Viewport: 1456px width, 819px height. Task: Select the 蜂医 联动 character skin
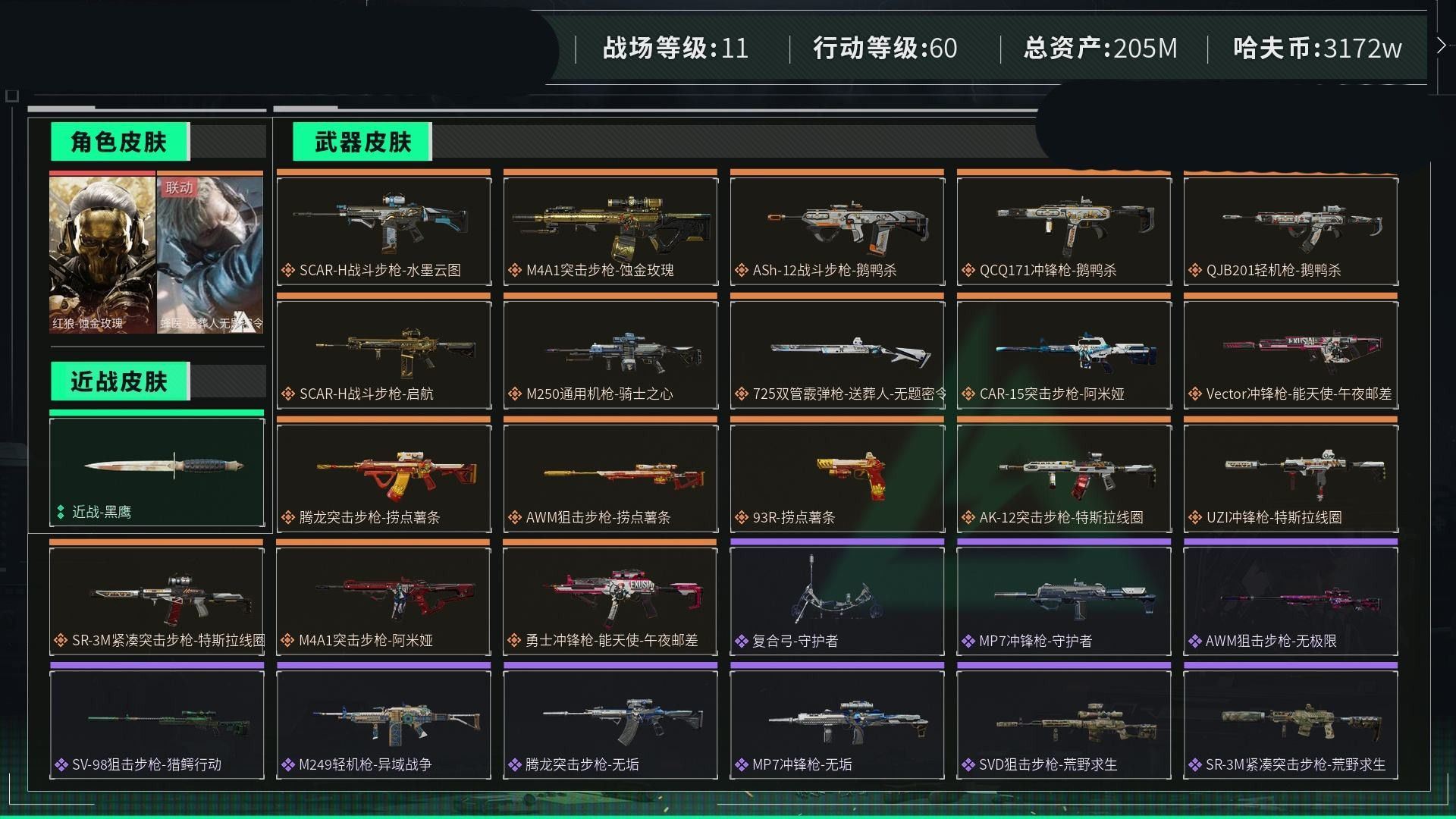[x=210, y=255]
